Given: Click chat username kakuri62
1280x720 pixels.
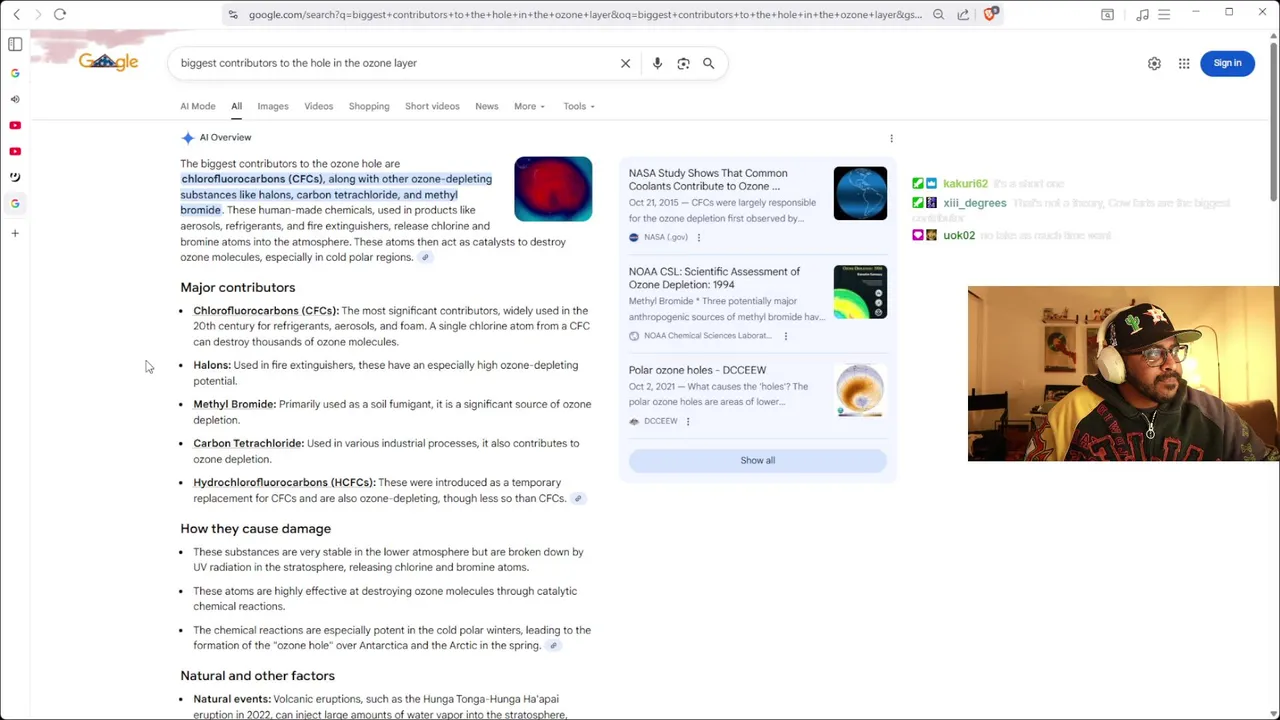Looking at the screenshot, I should (965, 184).
